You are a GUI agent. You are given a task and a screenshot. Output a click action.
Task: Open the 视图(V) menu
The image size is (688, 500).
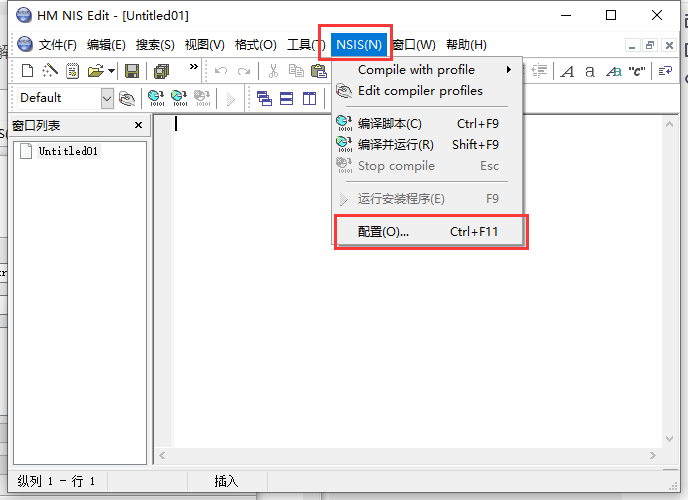(x=204, y=45)
